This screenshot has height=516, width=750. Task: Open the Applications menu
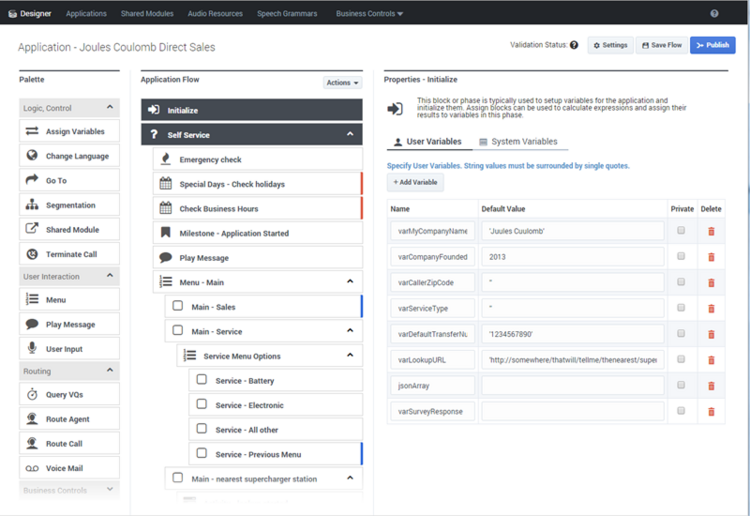(86, 13)
